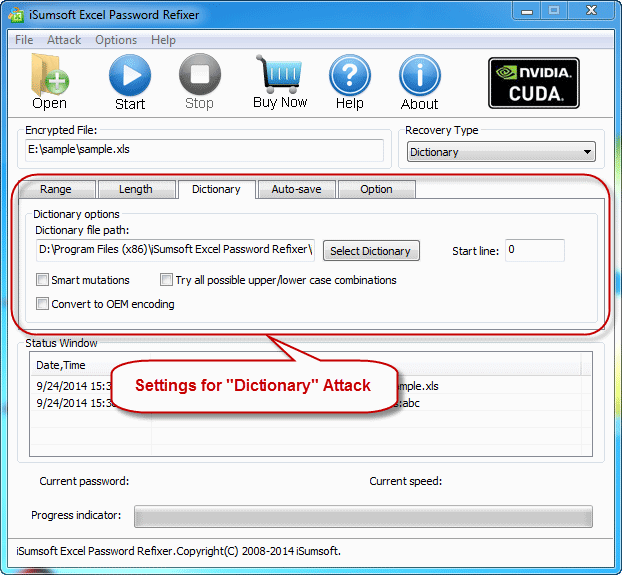This screenshot has height=575, width=622.
Task: Click the Start line input field
Action: 535,250
